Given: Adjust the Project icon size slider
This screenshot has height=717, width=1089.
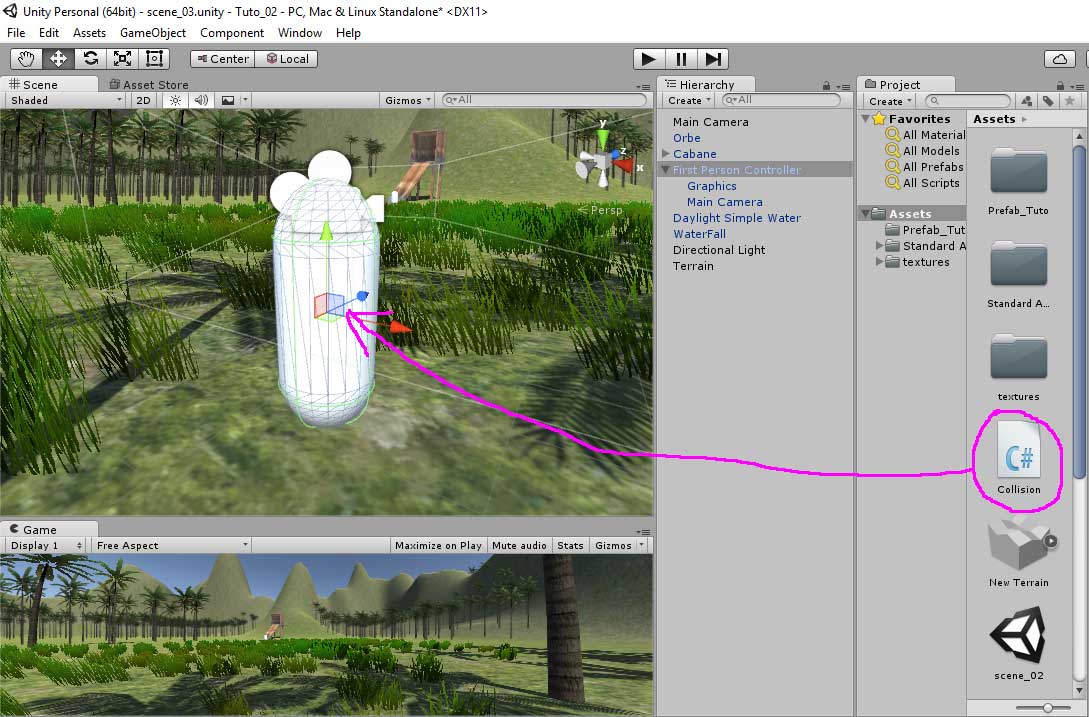Looking at the screenshot, I should pyautogui.click(x=1047, y=707).
